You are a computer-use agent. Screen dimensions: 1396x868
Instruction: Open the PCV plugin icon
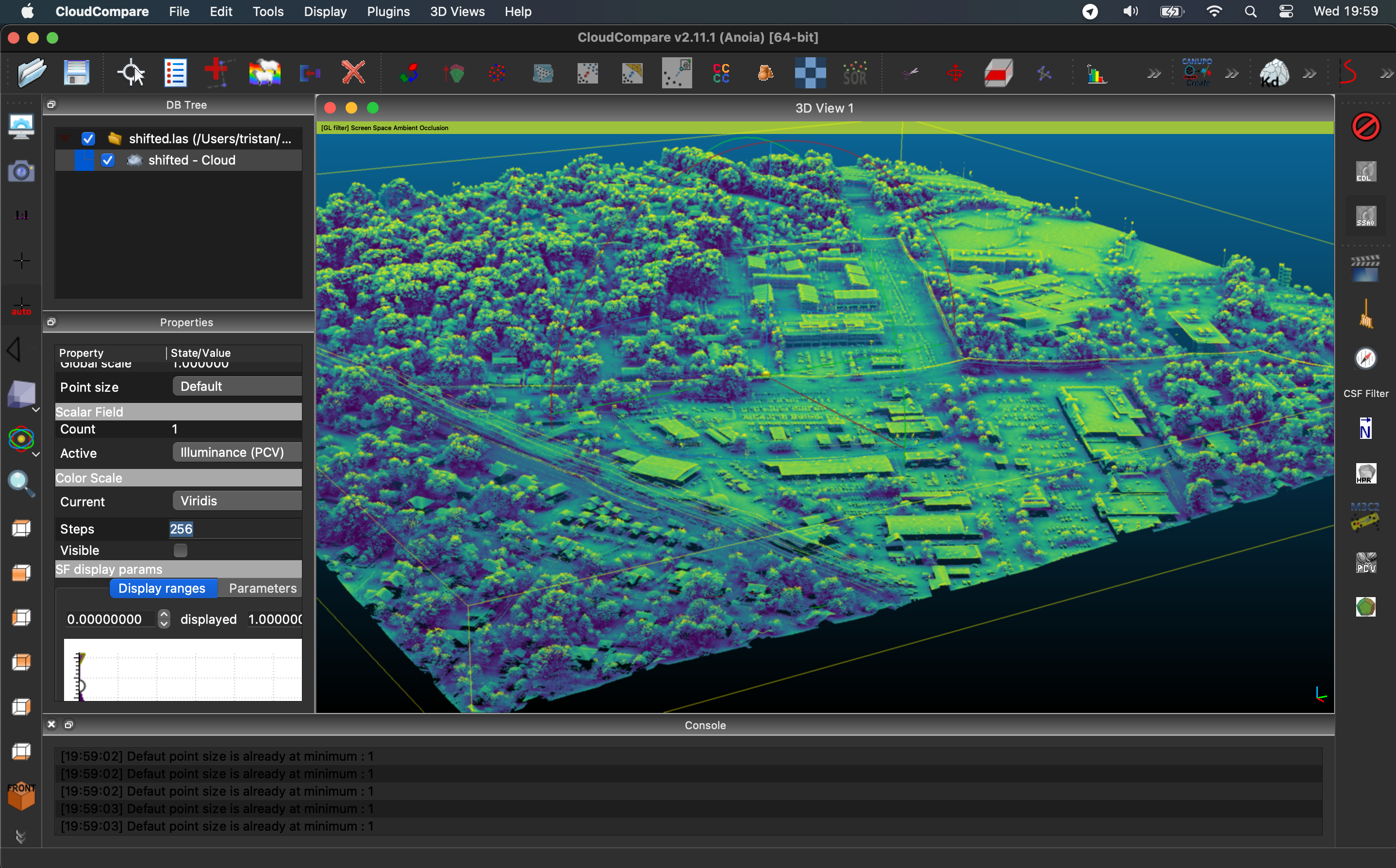click(1365, 563)
